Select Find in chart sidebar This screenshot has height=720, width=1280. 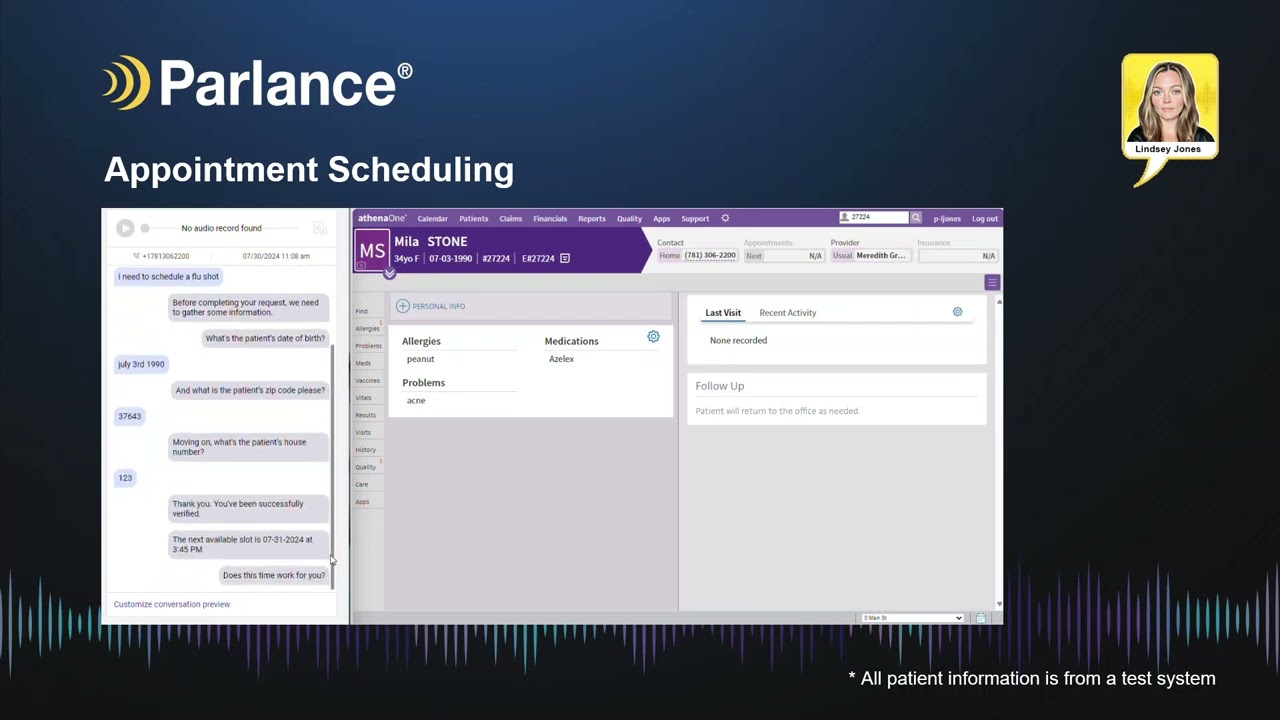(x=361, y=311)
